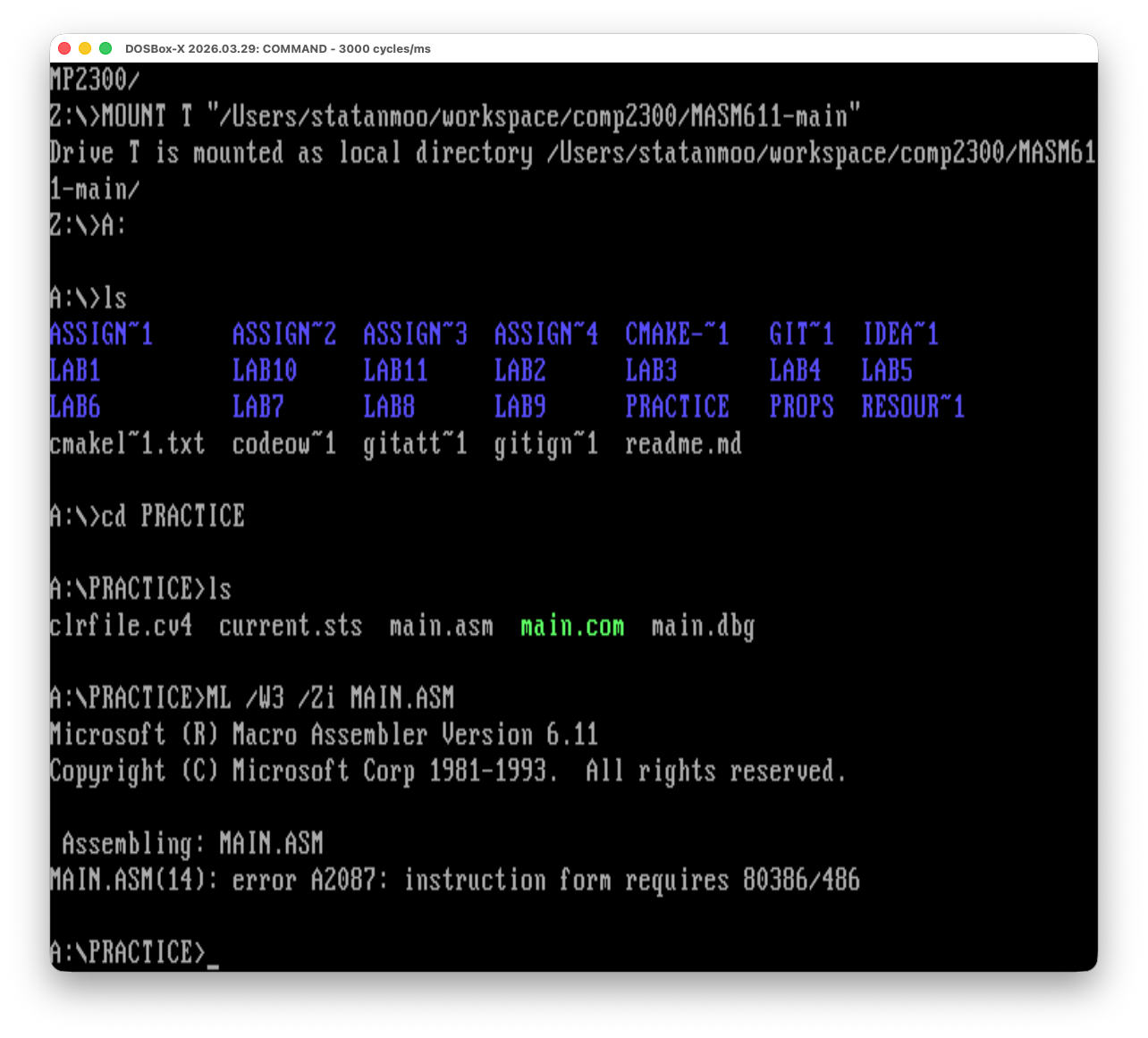Click the LAB10 directory entry
Viewport: 1148px width, 1038px height.
pyautogui.click(x=265, y=370)
